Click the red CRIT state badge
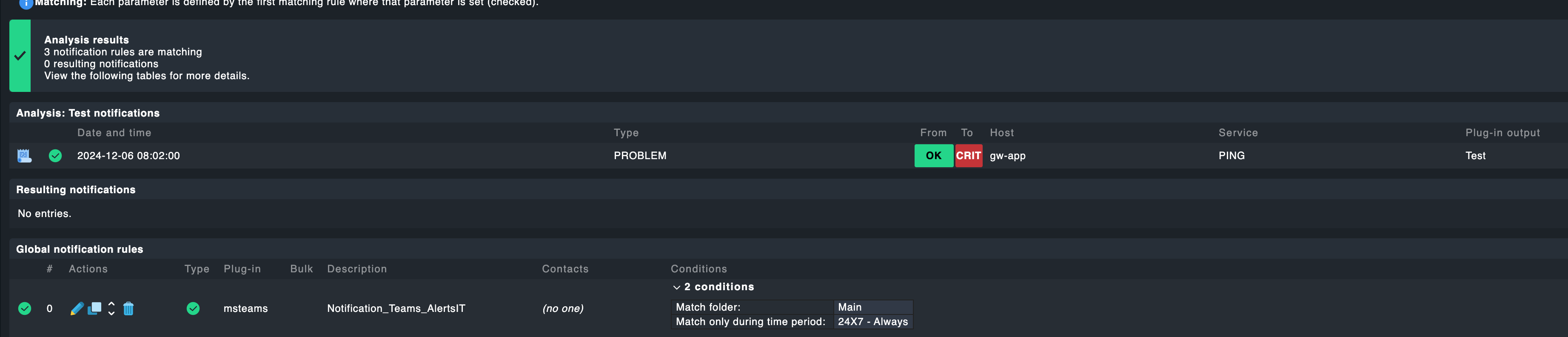The image size is (1568, 337). tap(969, 155)
